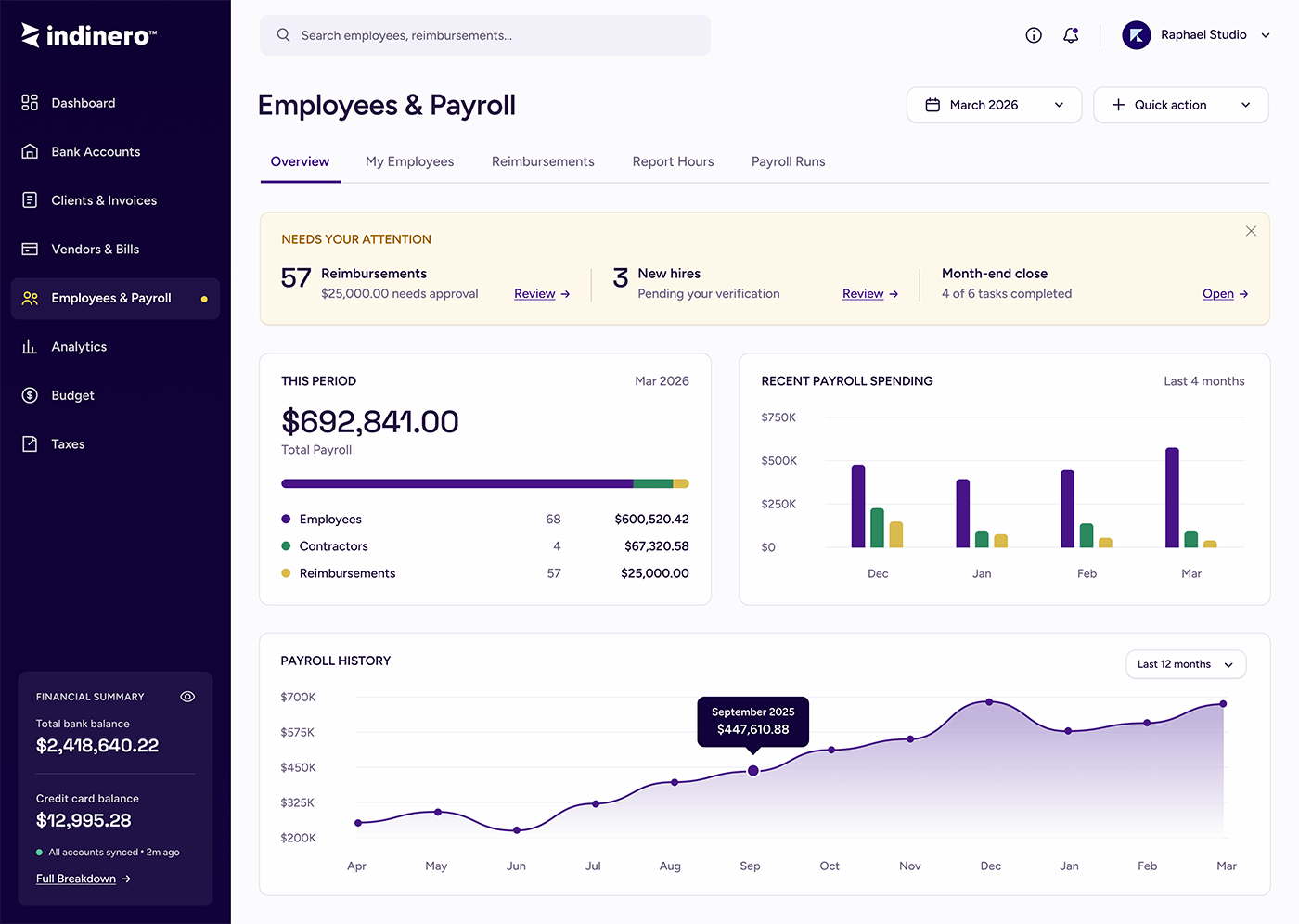The image size is (1299, 924).
Task: Open the Quick action dropdown
Action: (x=1181, y=105)
